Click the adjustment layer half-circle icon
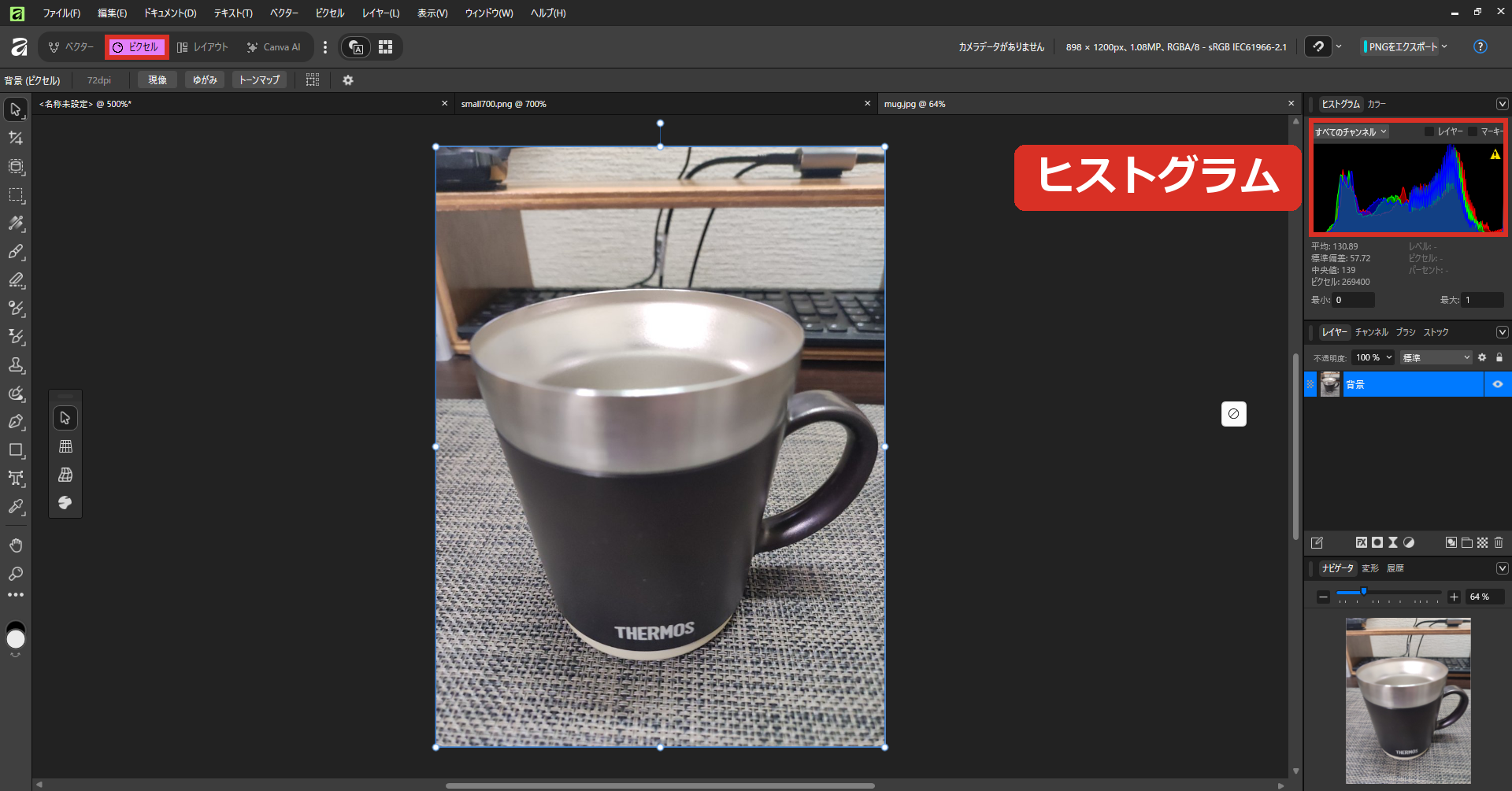Viewport: 1512px width, 791px height. click(1409, 542)
